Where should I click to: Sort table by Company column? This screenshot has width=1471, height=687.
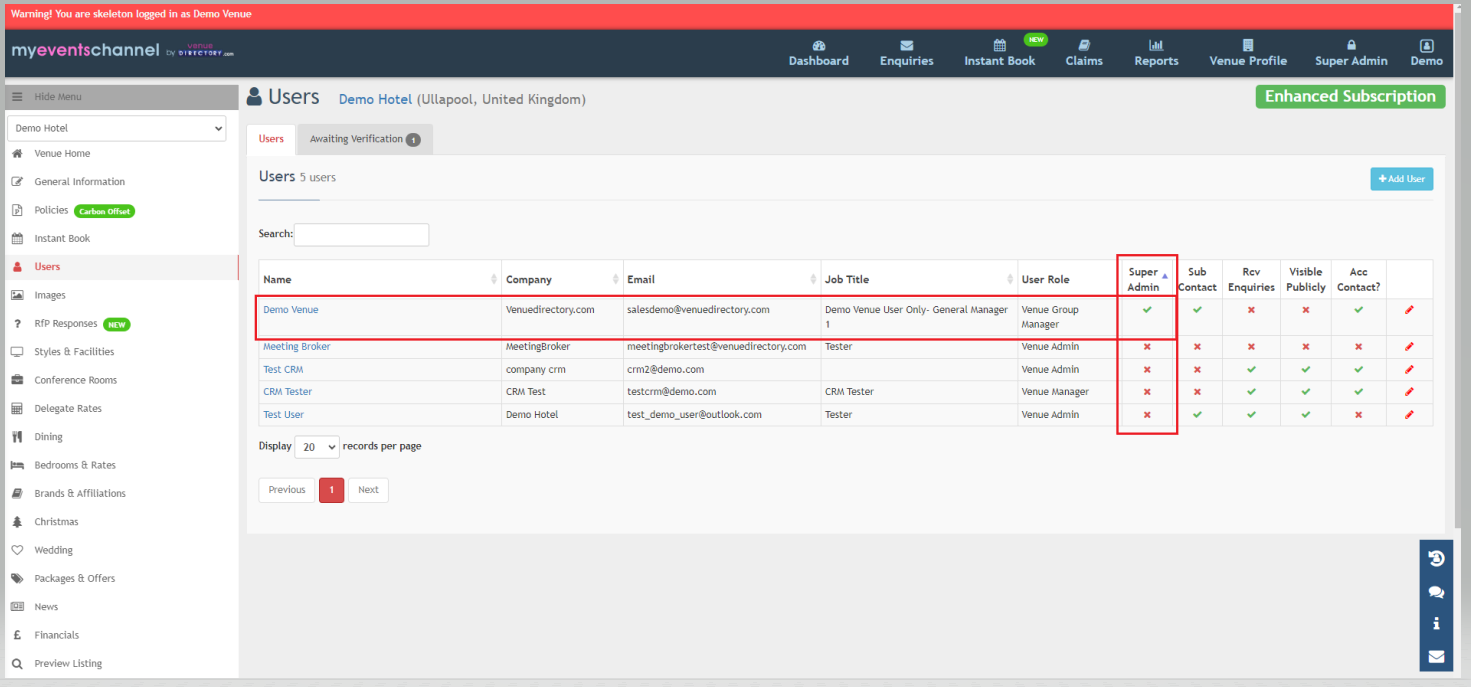(562, 279)
